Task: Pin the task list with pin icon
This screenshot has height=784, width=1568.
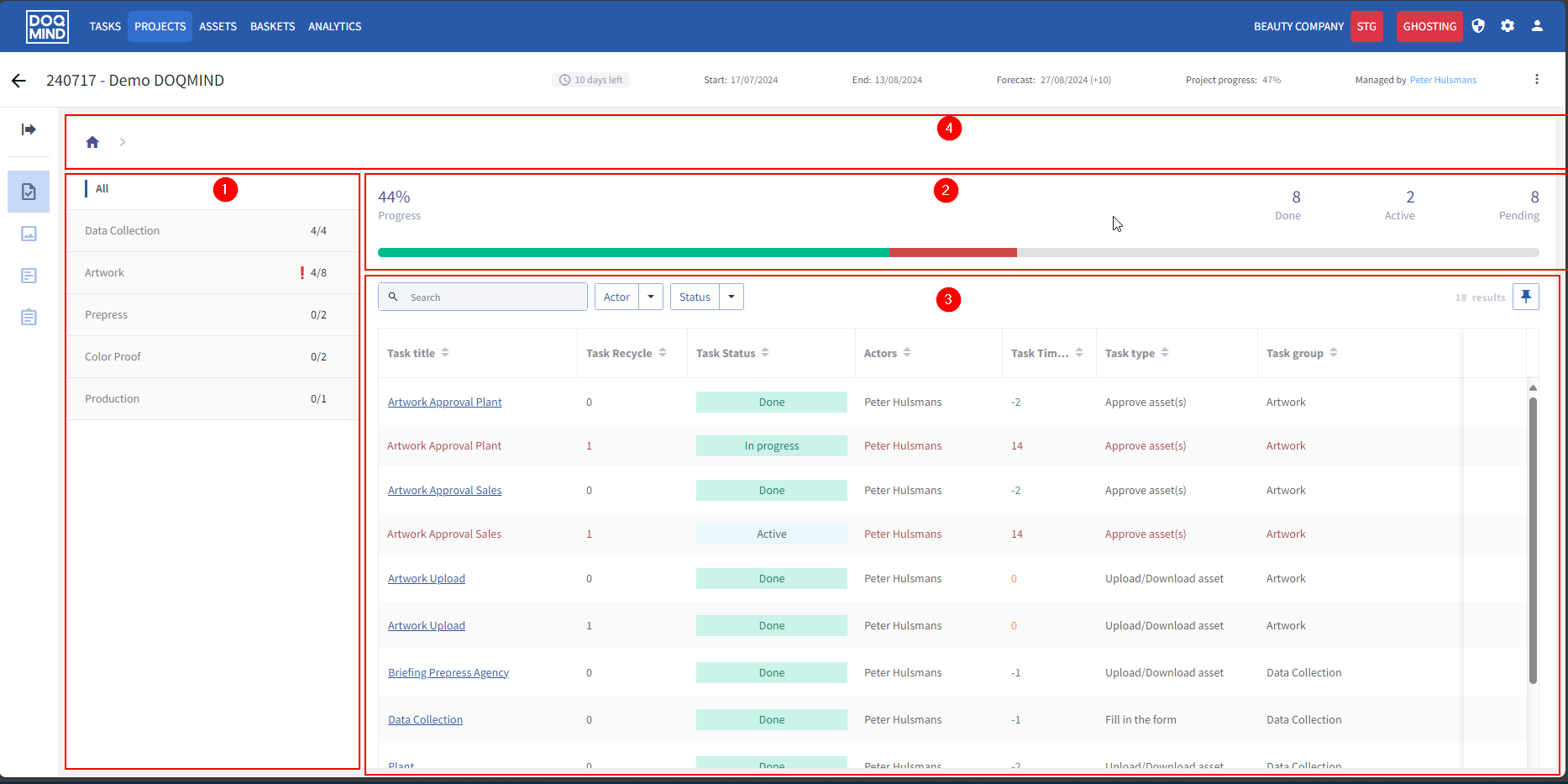Action: point(1525,297)
